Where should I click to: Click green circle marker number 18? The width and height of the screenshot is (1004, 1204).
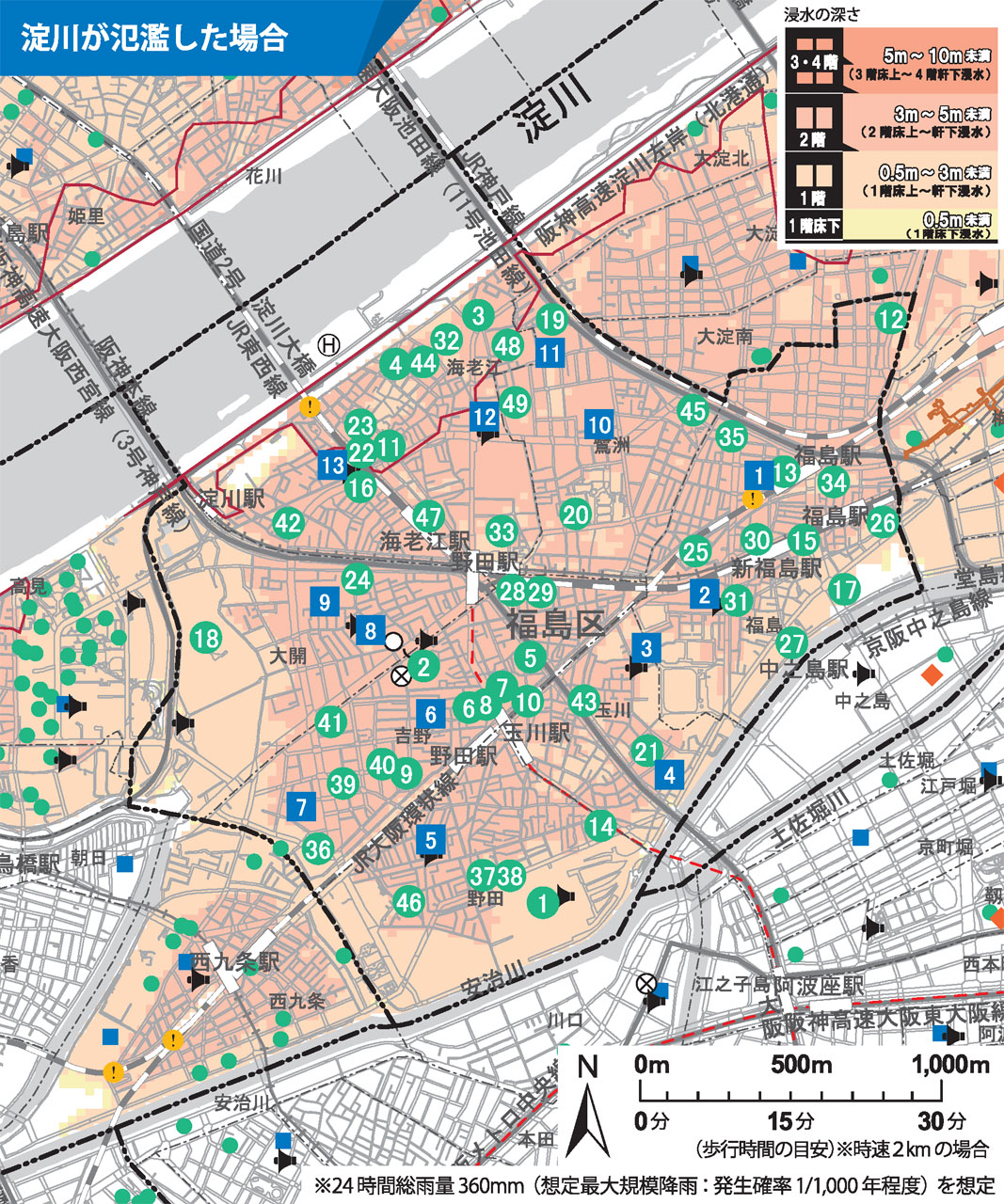tap(205, 639)
